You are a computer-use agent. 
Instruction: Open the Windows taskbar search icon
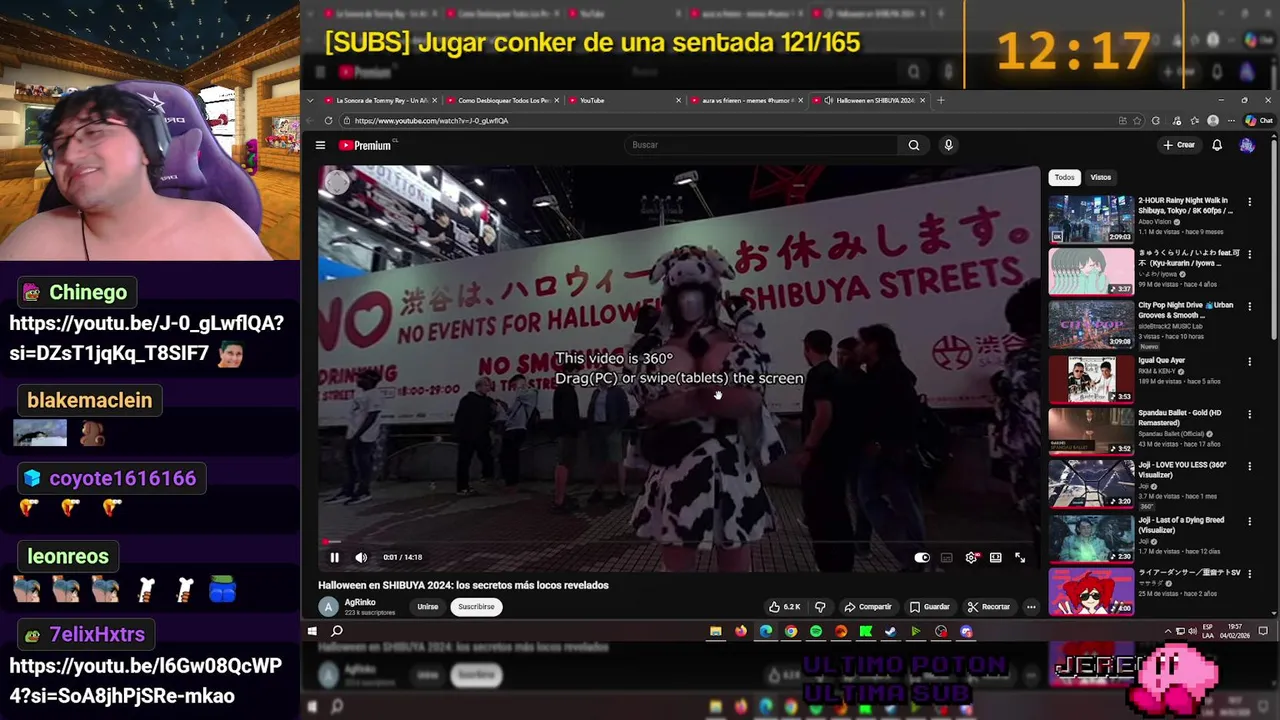click(337, 631)
